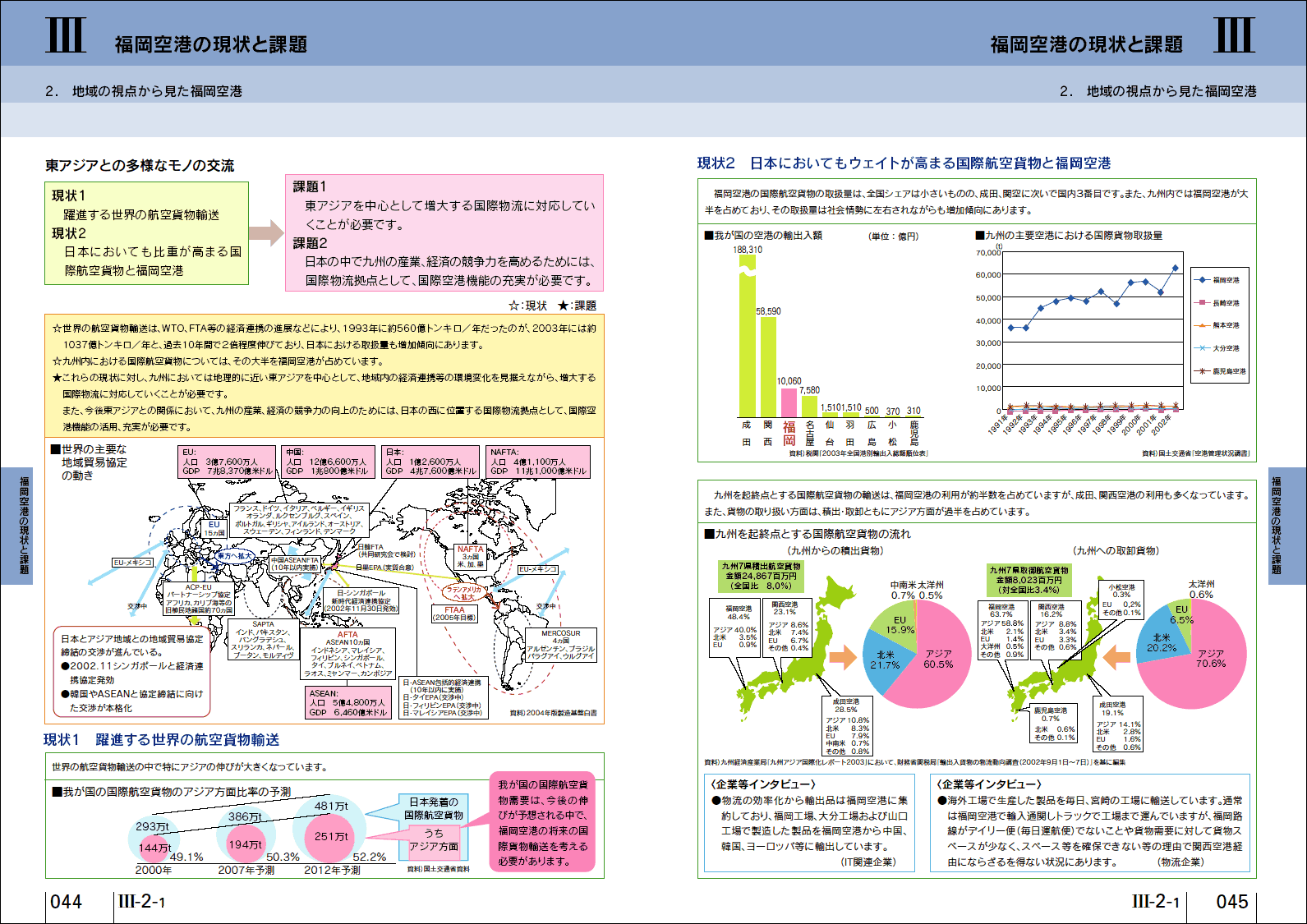
Task: Click the 194万t inner circle value
Action: point(245,844)
